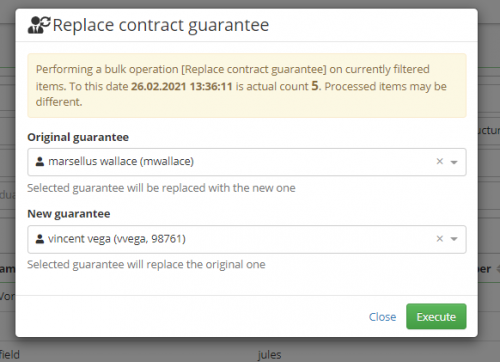
Task: Click the jules text behind the dialog
Action: [x=269, y=355]
